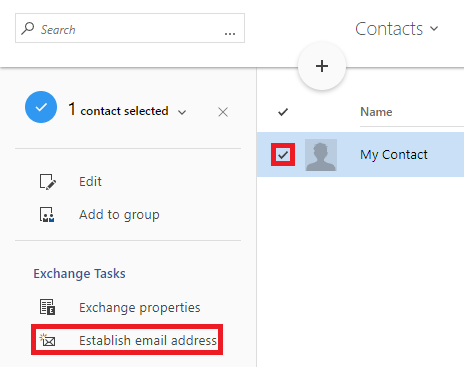
Task: Click Establish email address
Action: coord(148,340)
